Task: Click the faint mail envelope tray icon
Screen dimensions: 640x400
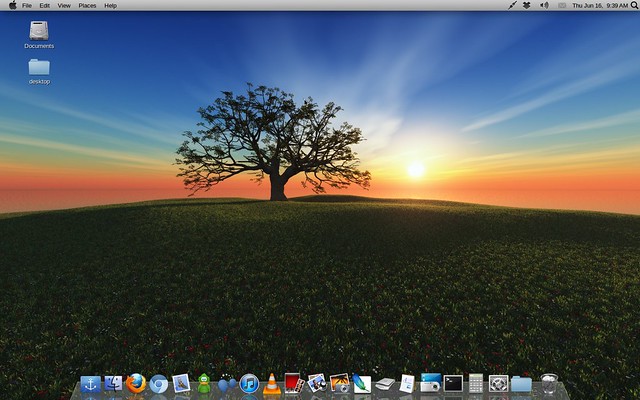Action: pyautogui.click(x=562, y=5)
